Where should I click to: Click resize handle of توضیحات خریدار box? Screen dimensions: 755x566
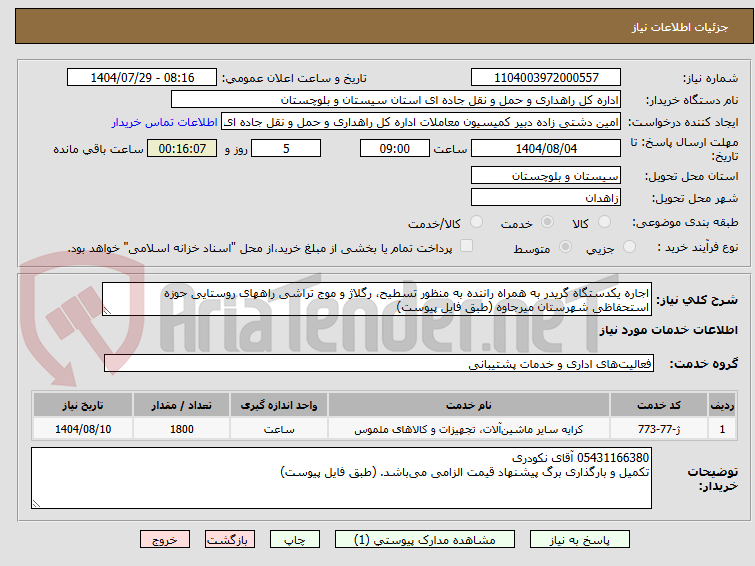coord(37,504)
